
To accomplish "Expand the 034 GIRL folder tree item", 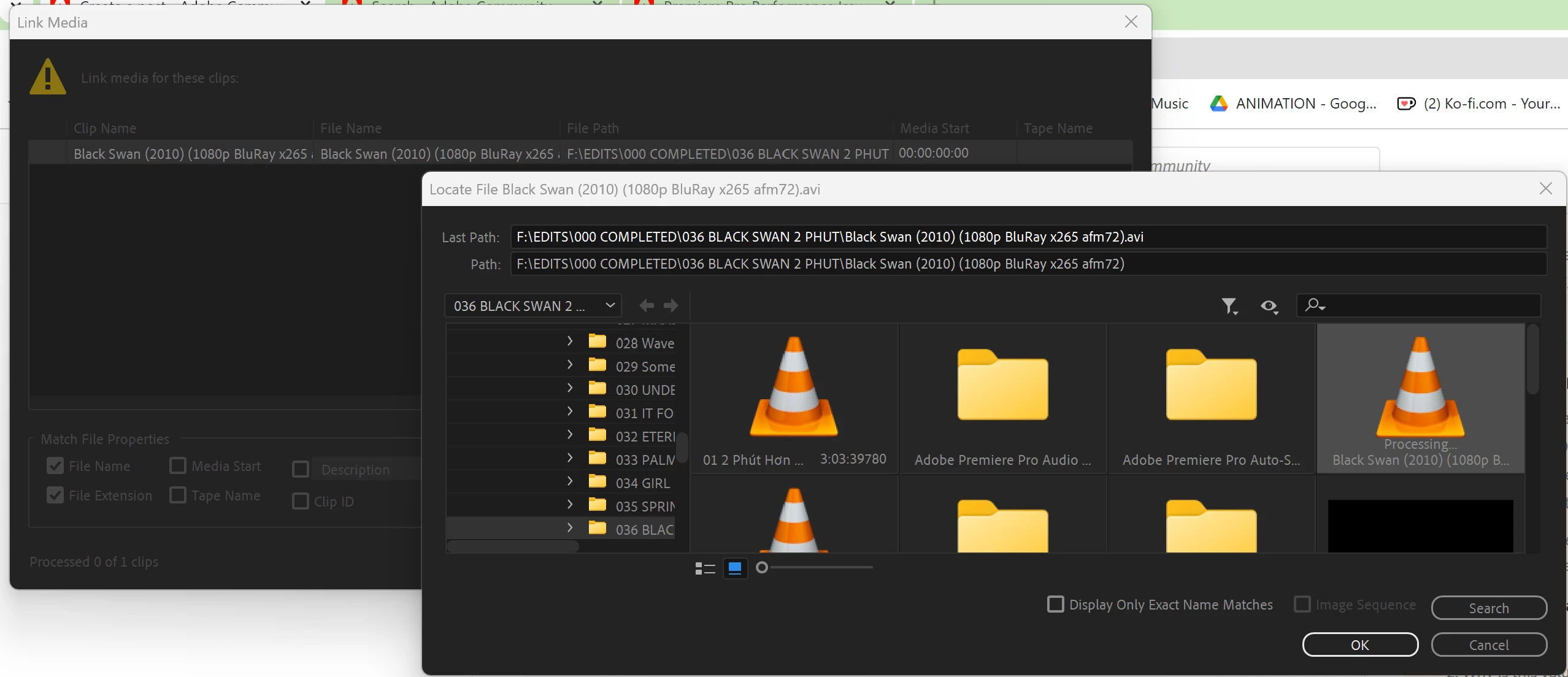I will pos(570,481).
